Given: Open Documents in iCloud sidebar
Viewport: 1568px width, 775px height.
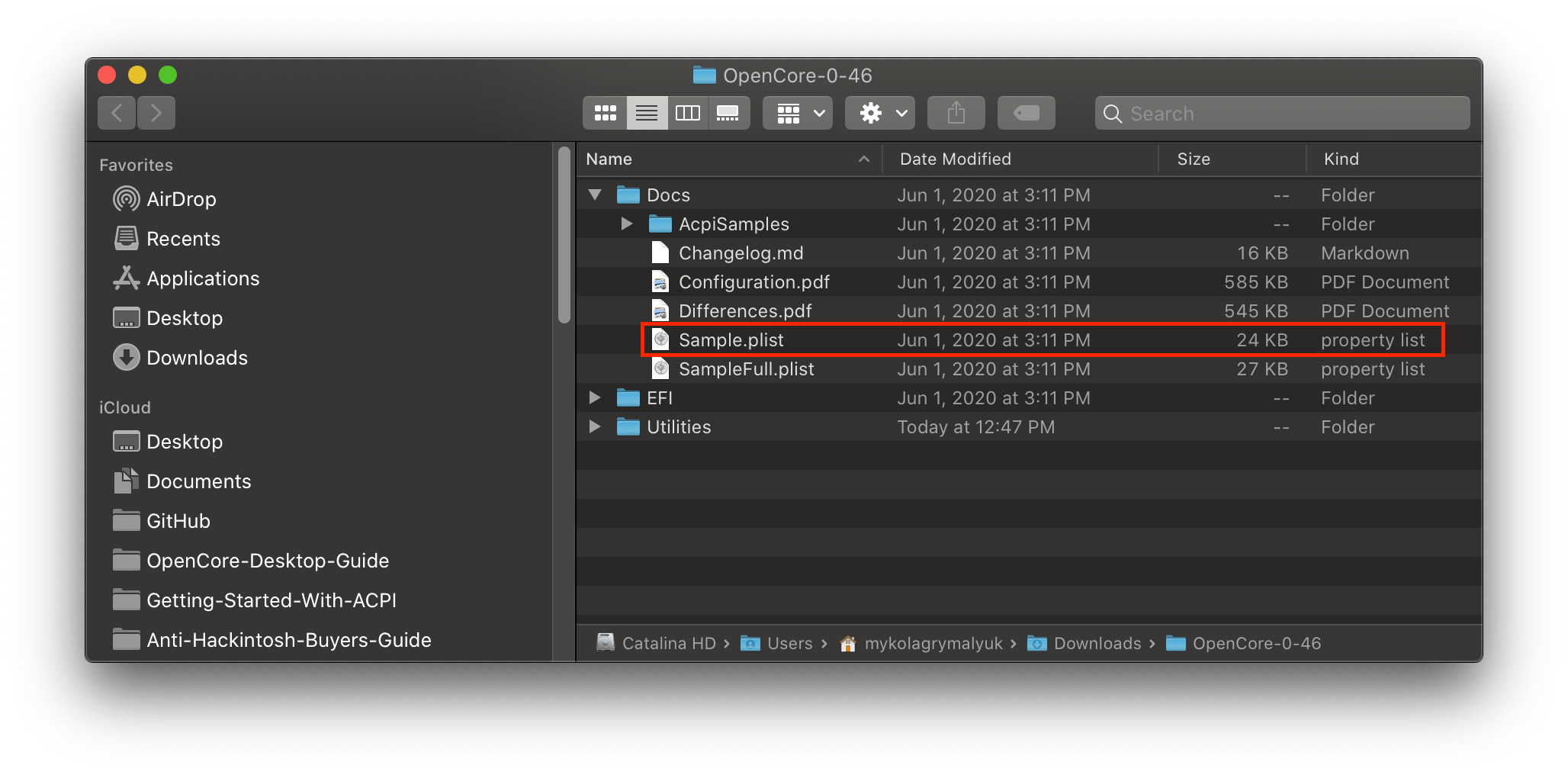Looking at the screenshot, I should pyautogui.click(x=182, y=481).
